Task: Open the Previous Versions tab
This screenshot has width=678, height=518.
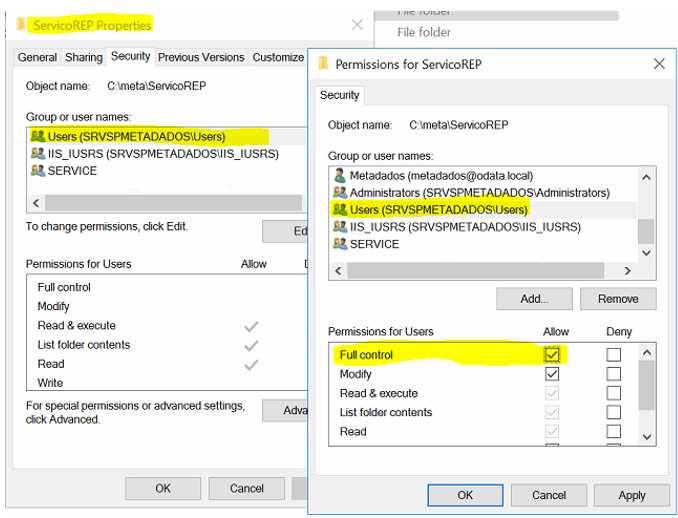Action: (x=201, y=58)
